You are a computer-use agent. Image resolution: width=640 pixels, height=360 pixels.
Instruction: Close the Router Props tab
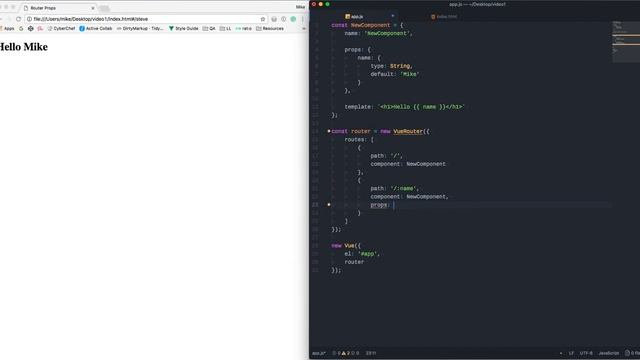[93, 8]
